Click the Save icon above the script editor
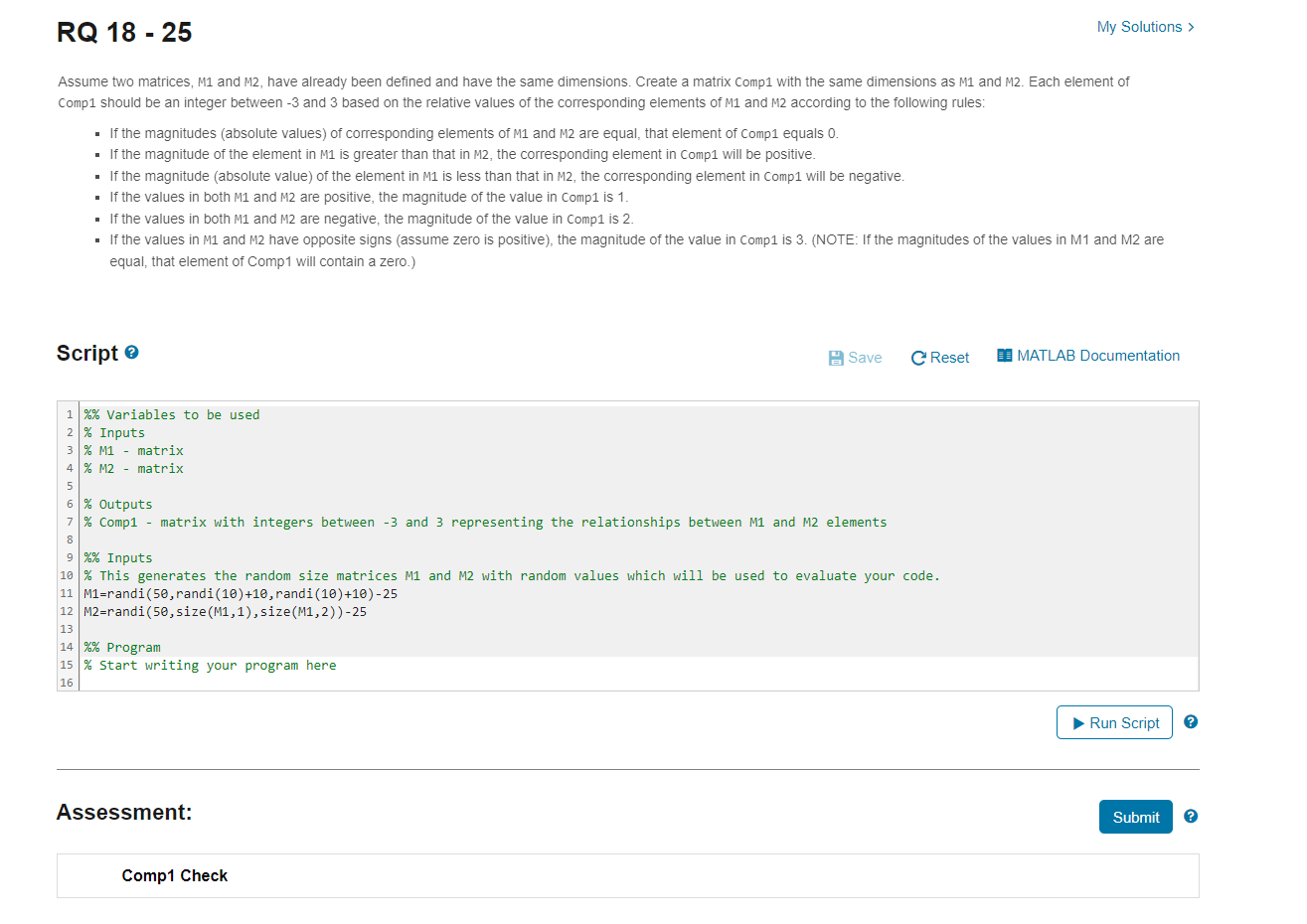The image size is (1307, 924). pos(836,356)
